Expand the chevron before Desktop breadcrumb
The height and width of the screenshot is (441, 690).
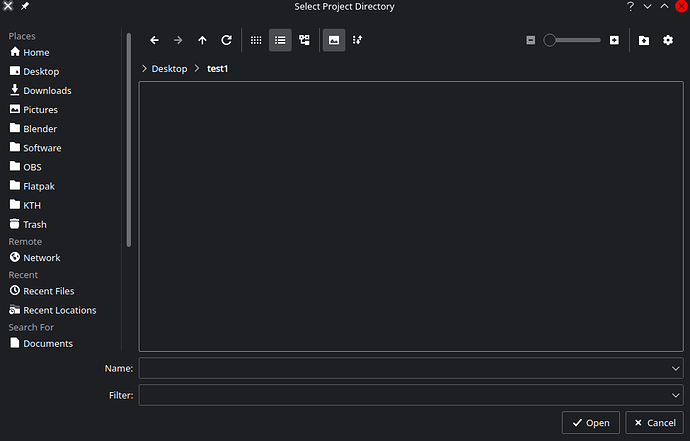144,68
